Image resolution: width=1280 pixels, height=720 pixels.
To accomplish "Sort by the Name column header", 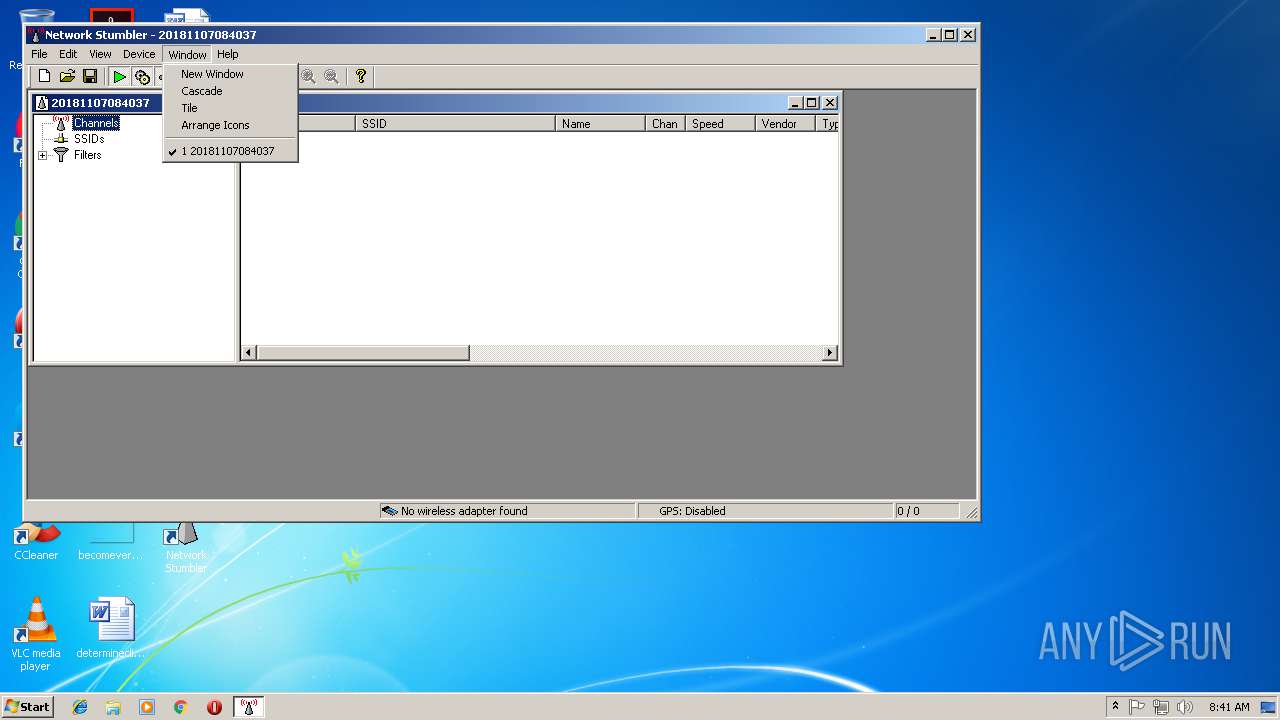I will 600,124.
